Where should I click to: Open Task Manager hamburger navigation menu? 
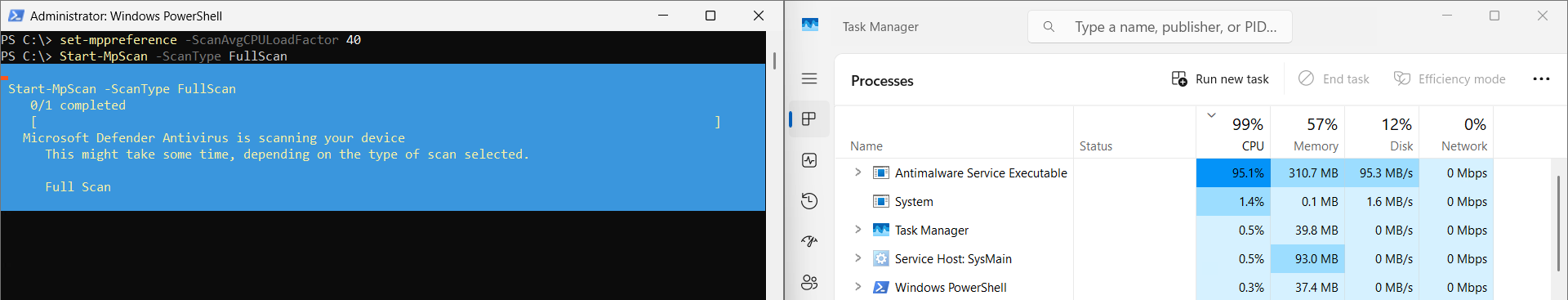tap(809, 79)
